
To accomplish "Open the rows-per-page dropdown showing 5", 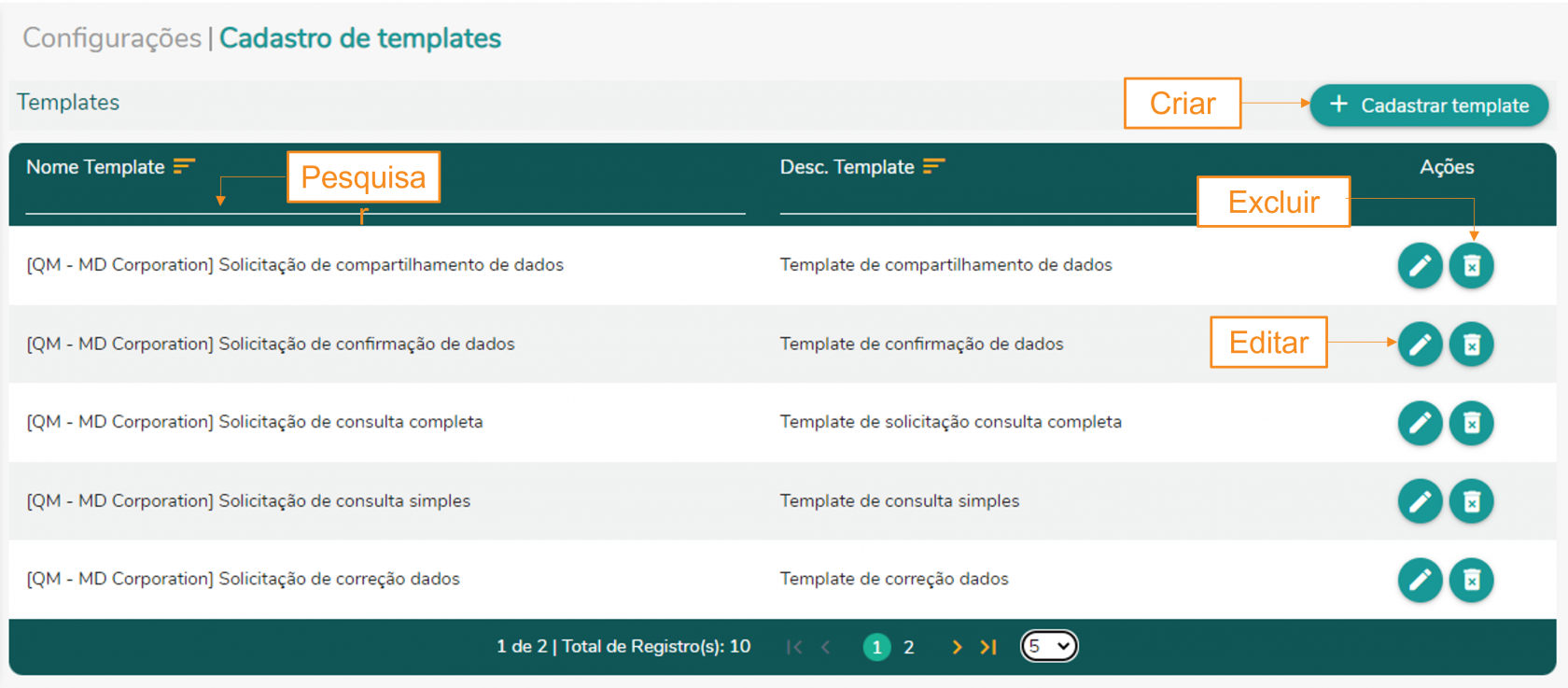I will (1049, 646).
